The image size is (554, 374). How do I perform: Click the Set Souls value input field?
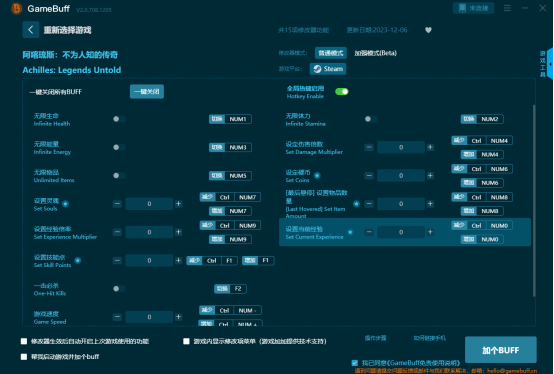coord(149,204)
